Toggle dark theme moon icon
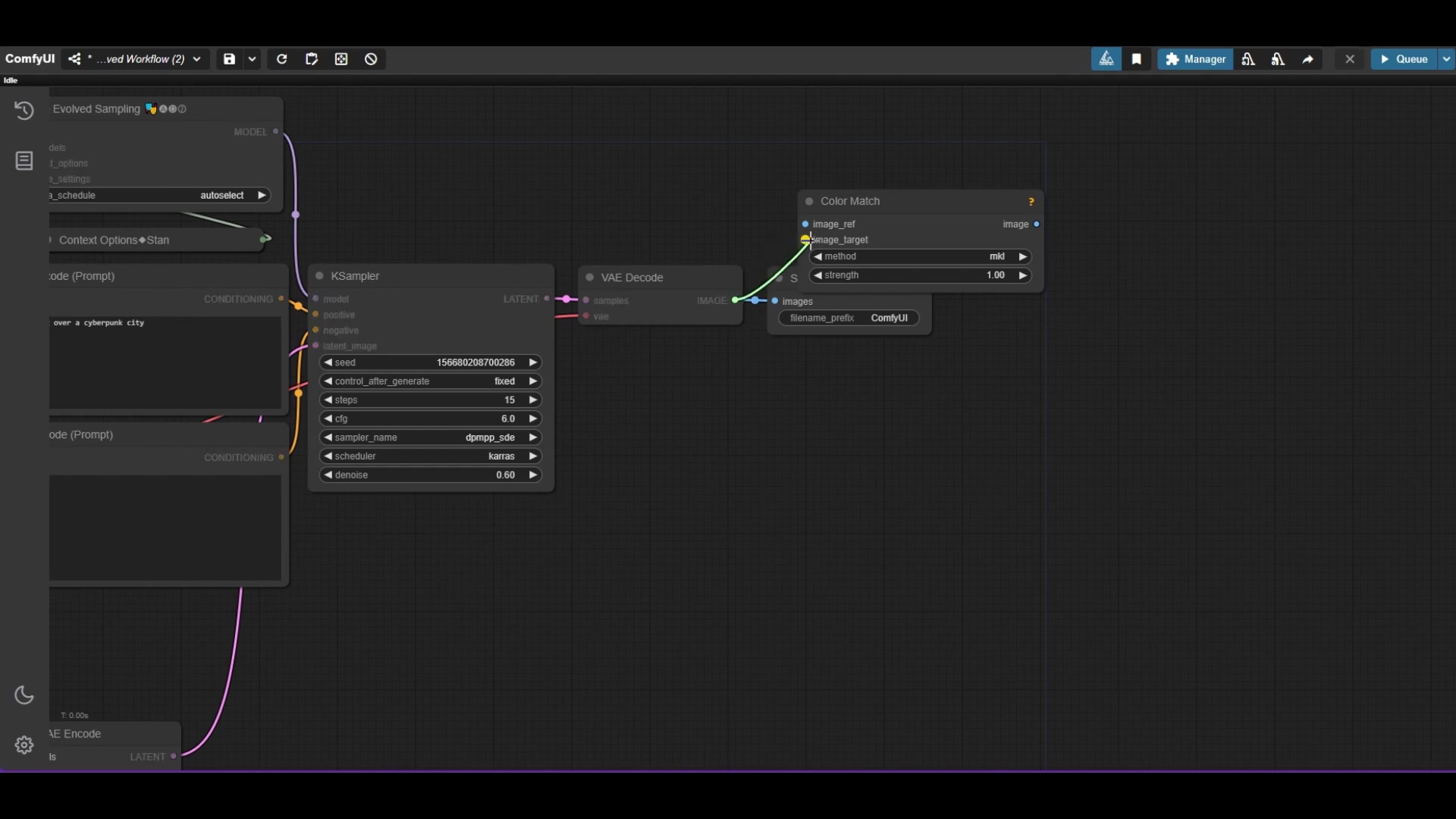This screenshot has width=1456, height=819. click(24, 695)
